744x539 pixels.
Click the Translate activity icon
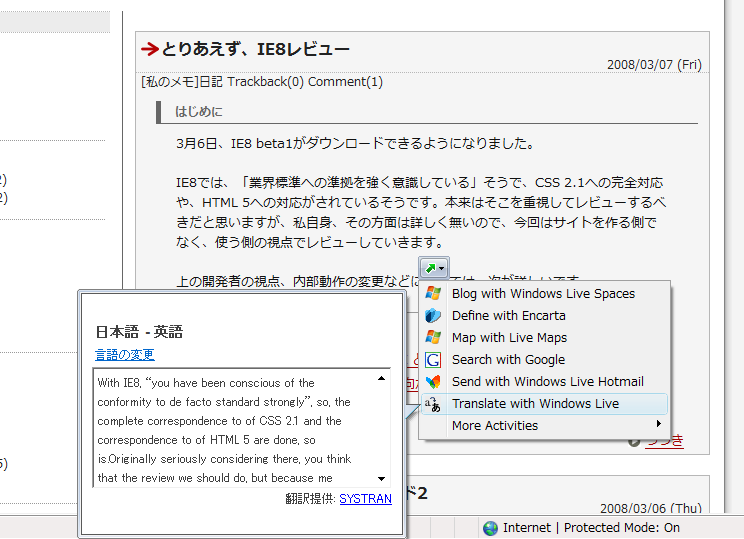[x=433, y=404]
